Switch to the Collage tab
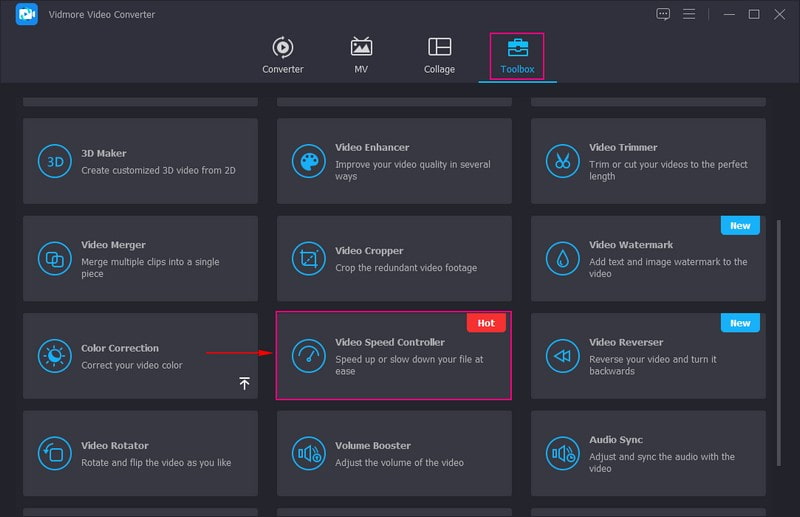 point(439,56)
